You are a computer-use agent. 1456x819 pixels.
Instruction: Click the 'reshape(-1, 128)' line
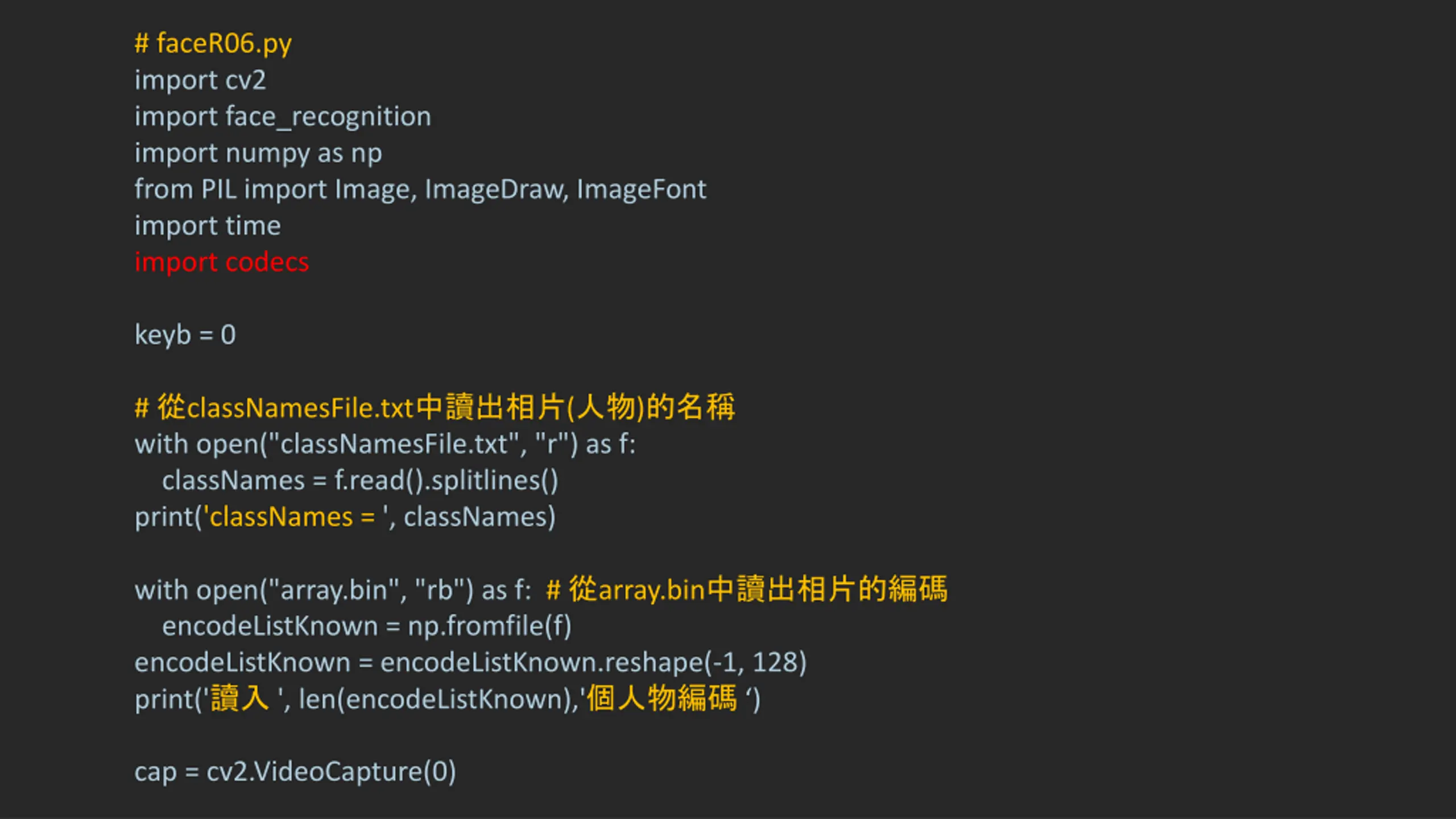470,663
